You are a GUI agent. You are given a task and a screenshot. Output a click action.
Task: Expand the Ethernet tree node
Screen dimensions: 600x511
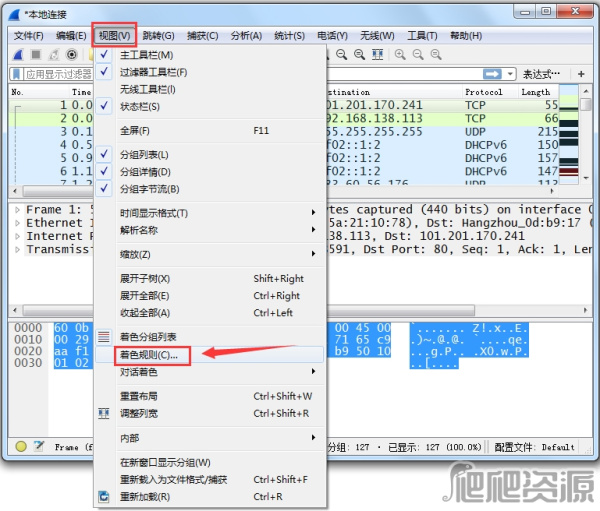tap(17, 223)
